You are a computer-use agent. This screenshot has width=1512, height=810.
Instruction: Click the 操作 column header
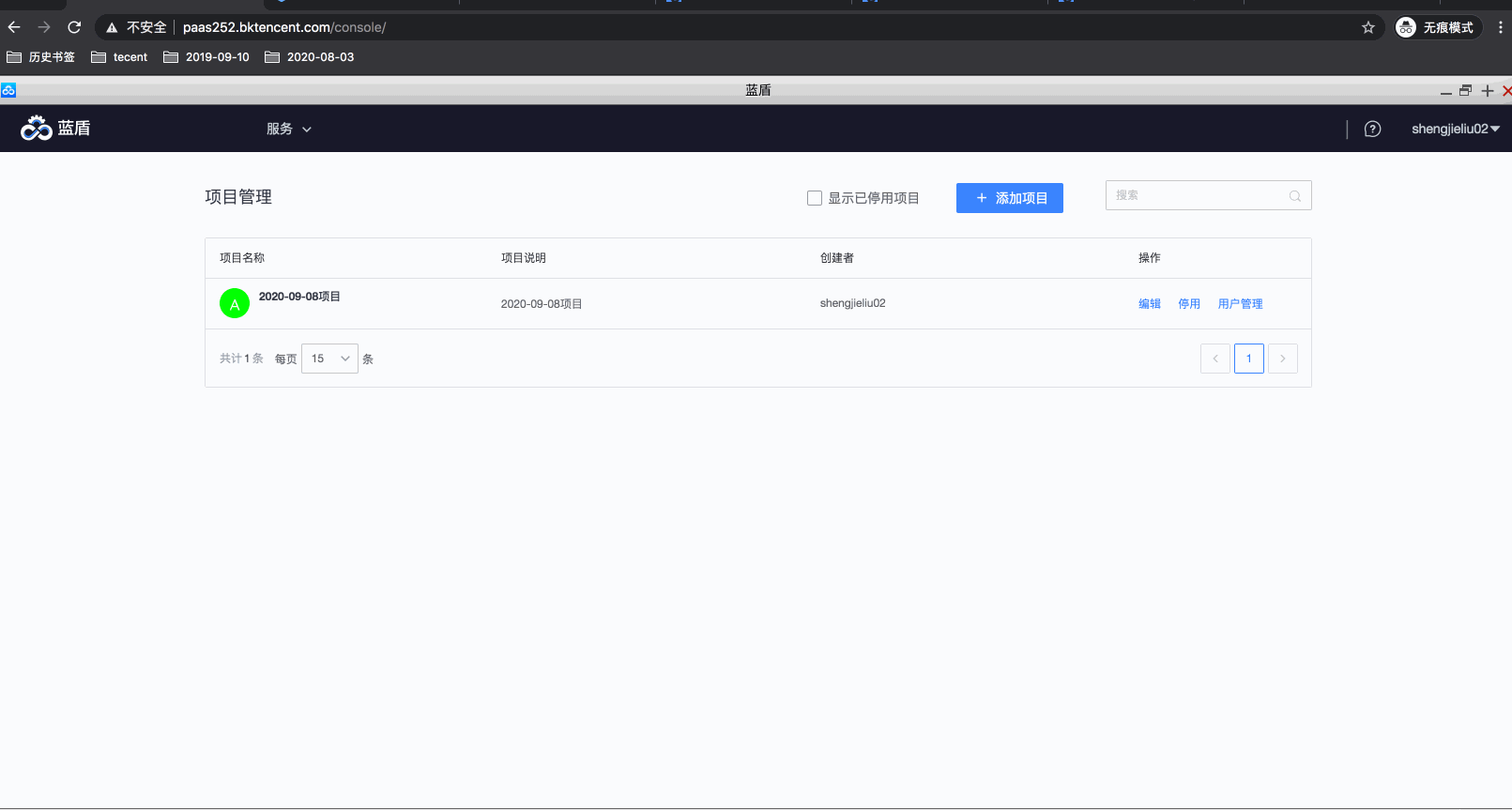pos(1150,258)
